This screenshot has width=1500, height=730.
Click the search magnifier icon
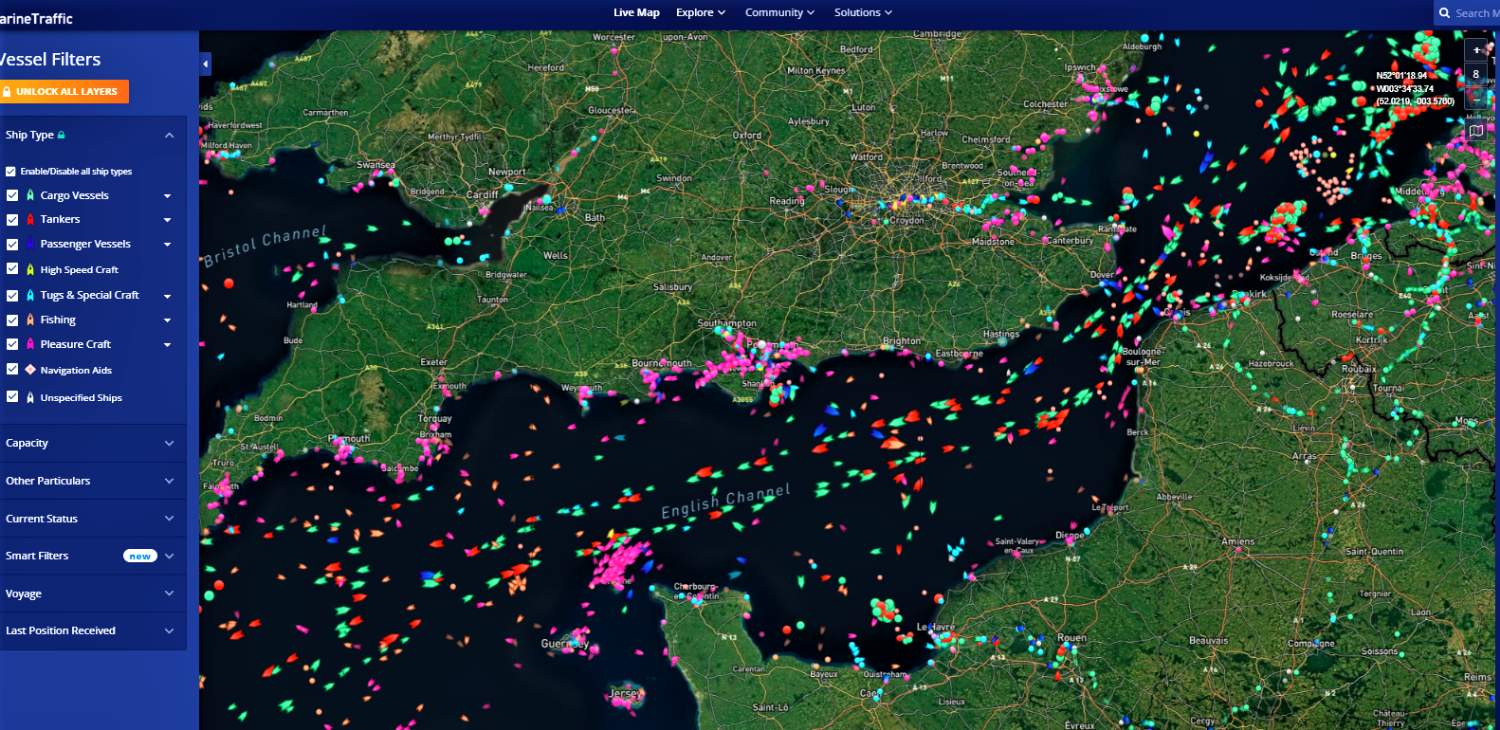1443,12
